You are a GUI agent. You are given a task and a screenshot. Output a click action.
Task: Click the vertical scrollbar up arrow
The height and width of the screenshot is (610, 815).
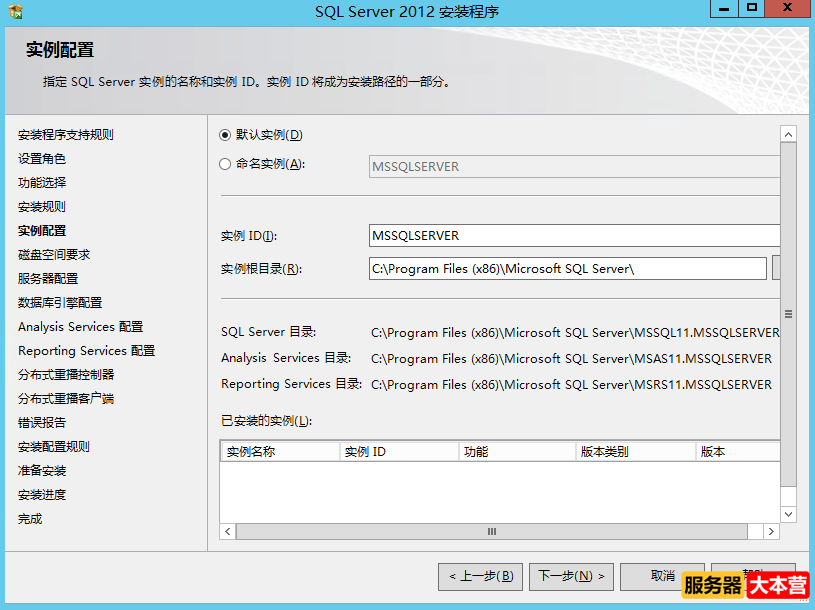pyautogui.click(x=788, y=135)
